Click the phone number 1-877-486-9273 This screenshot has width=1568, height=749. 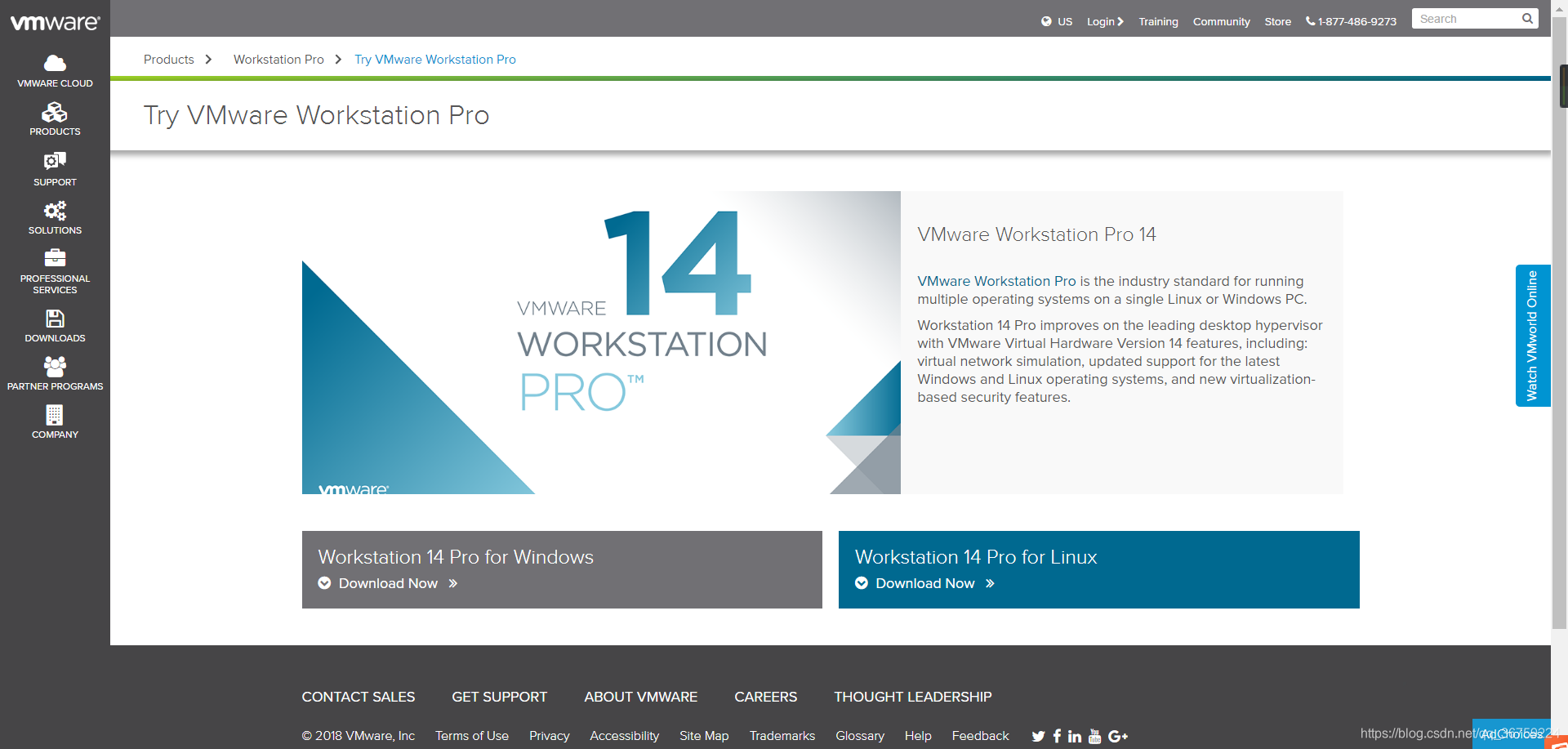point(1357,21)
